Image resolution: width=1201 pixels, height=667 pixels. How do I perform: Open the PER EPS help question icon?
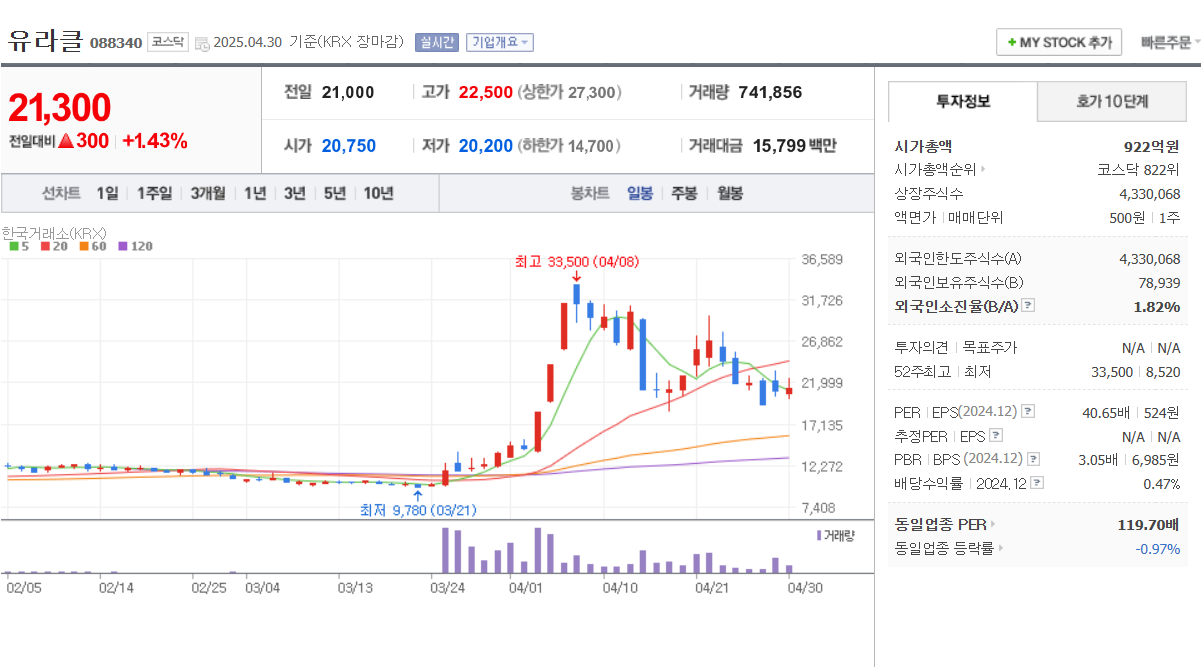pos(1028,412)
